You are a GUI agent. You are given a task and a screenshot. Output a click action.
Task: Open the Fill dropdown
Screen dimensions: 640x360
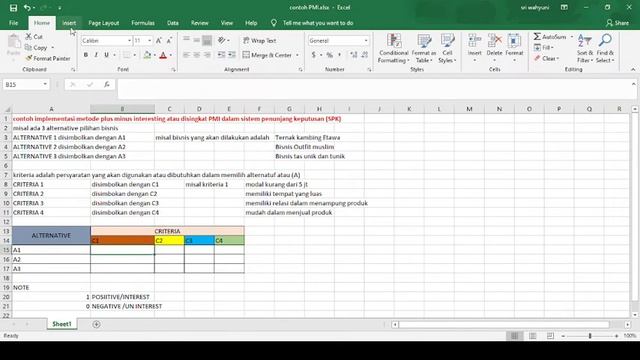point(543,48)
